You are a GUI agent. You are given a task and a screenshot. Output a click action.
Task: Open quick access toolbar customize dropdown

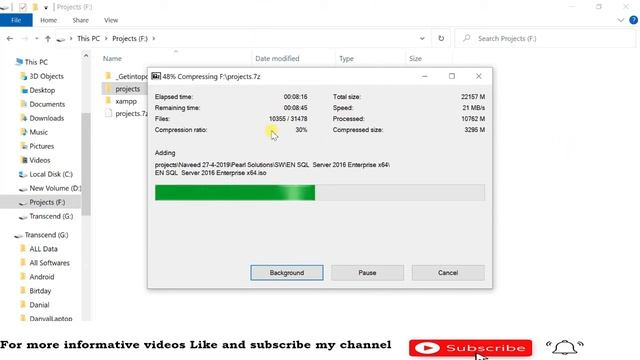[46, 7]
